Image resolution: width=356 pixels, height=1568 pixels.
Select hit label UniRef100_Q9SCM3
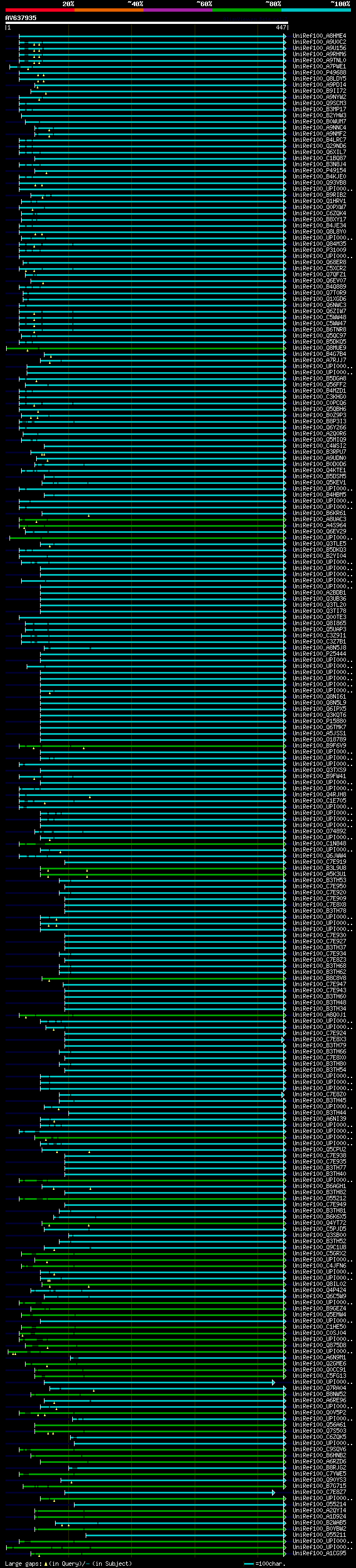coord(319,103)
